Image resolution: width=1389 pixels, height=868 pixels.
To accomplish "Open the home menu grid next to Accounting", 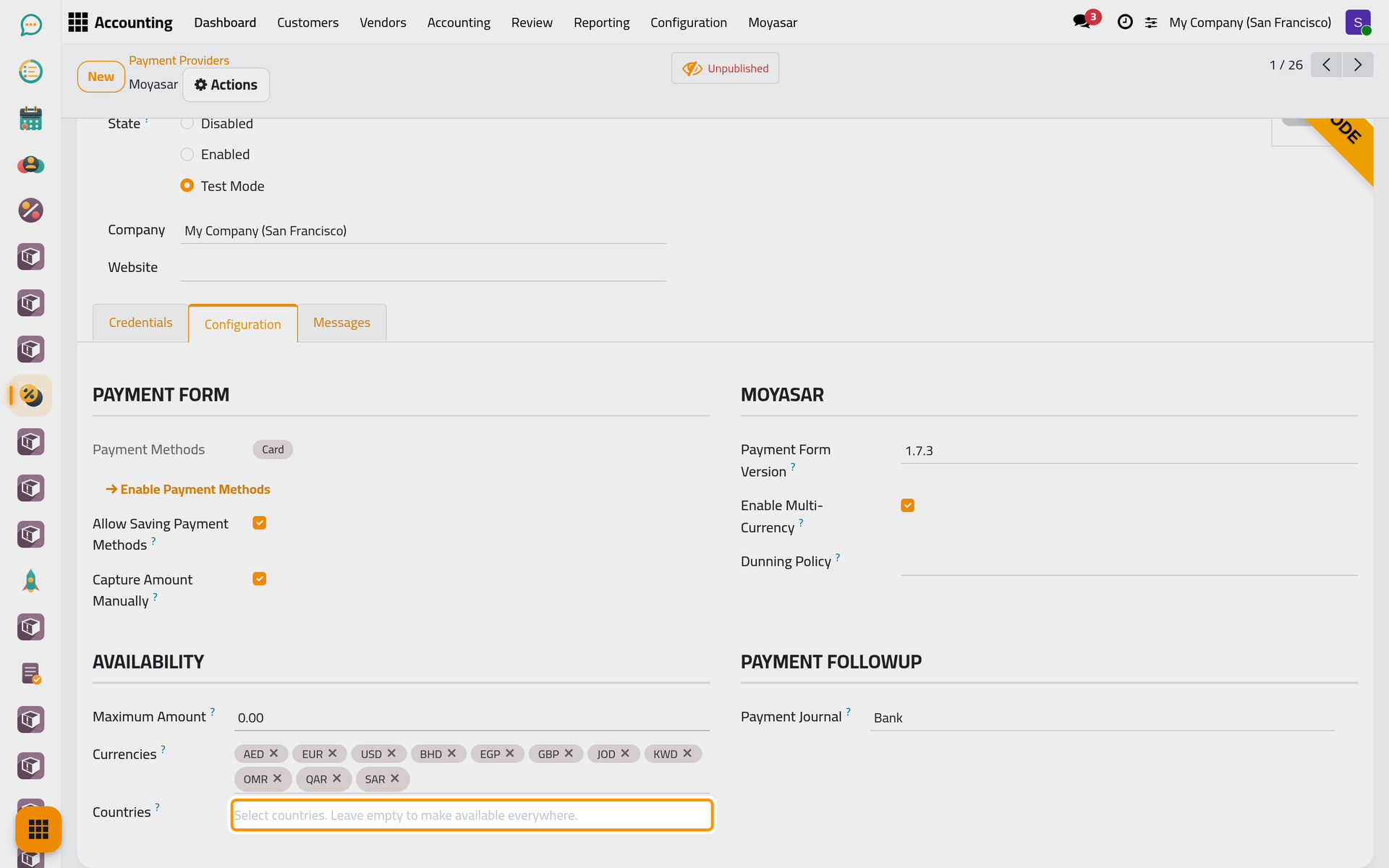I will coord(77,22).
